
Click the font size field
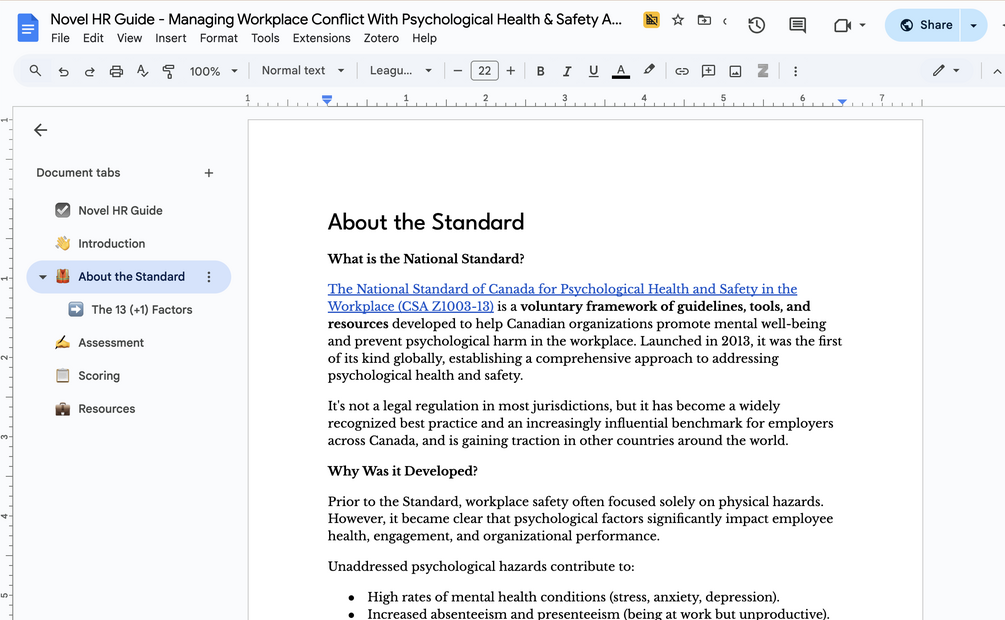click(485, 71)
